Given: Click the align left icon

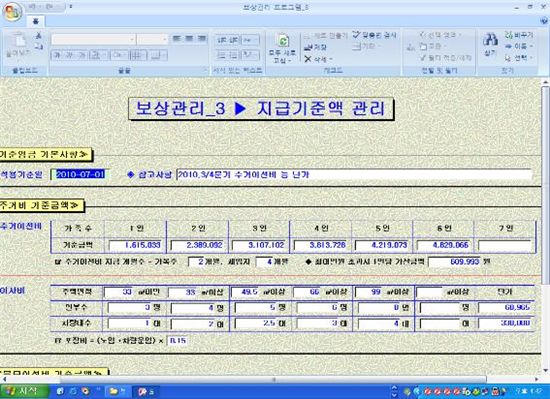Looking at the screenshot, I should (x=176, y=39).
